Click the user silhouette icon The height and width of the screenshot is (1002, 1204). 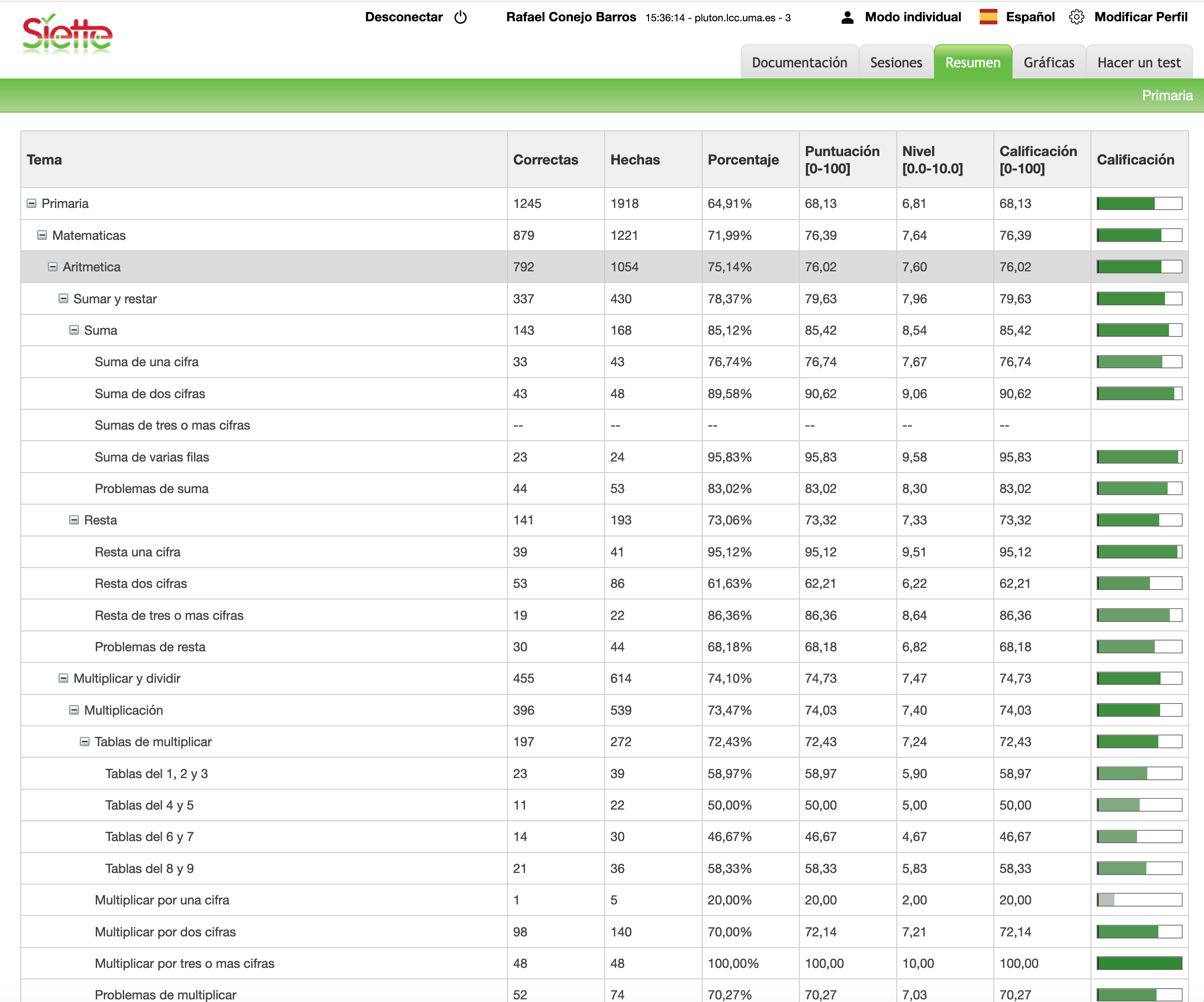point(847,17)
